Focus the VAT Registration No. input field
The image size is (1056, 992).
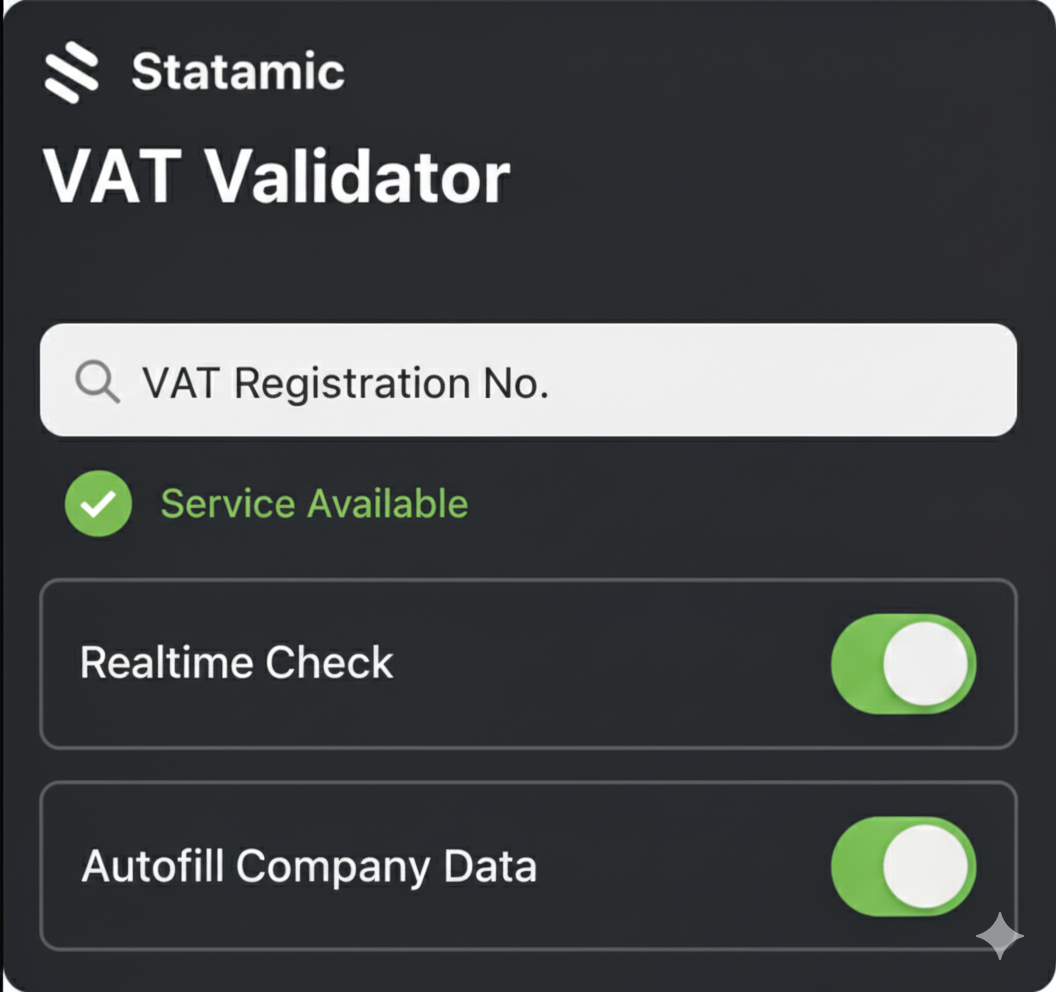pyautogui.click(x=528, y=381)
